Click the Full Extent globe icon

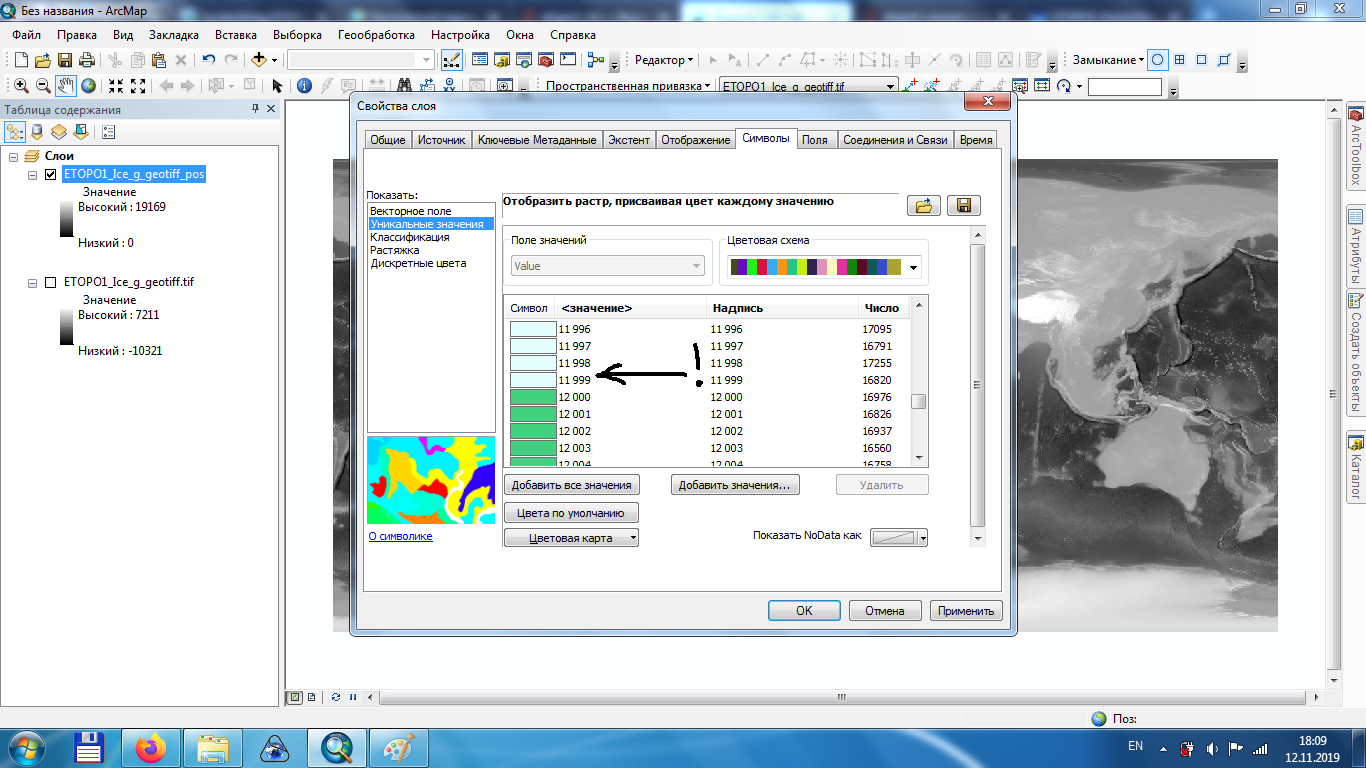click(x=89, y=86)
